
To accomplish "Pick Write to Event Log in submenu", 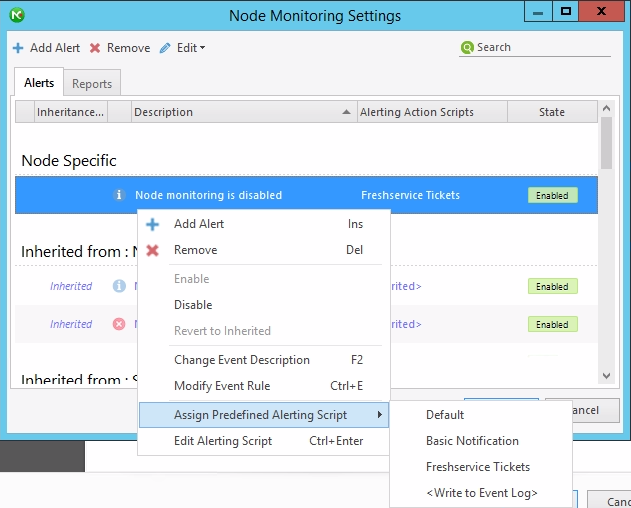I will 481,493.
